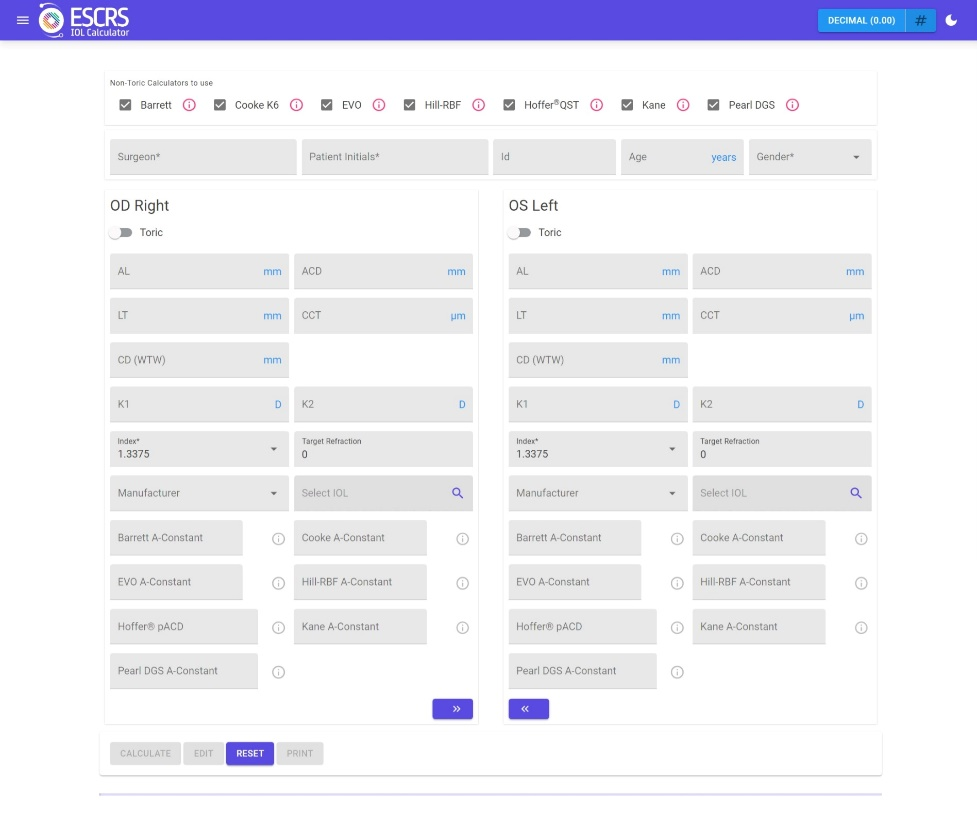This screenshot has width=977, height=813.
Task: Open Cooke K6 info icon
Action: pyautogui.click(x=297, y=105)
